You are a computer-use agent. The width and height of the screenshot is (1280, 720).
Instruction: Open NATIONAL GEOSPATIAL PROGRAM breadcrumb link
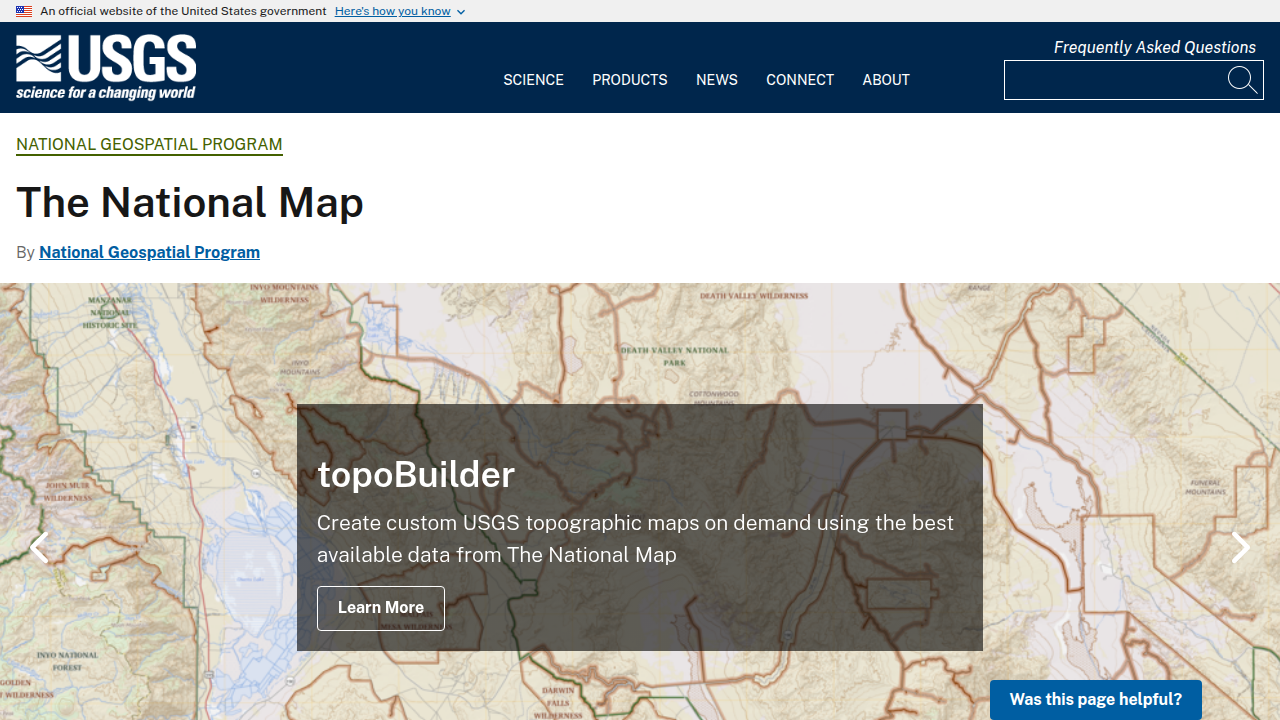click(x=149, y=144)
